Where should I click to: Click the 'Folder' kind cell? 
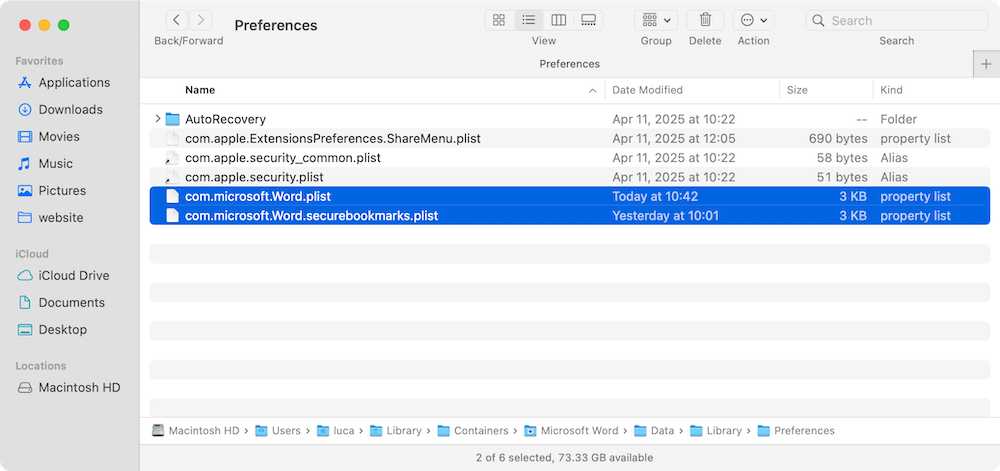[x=899, y=119]
